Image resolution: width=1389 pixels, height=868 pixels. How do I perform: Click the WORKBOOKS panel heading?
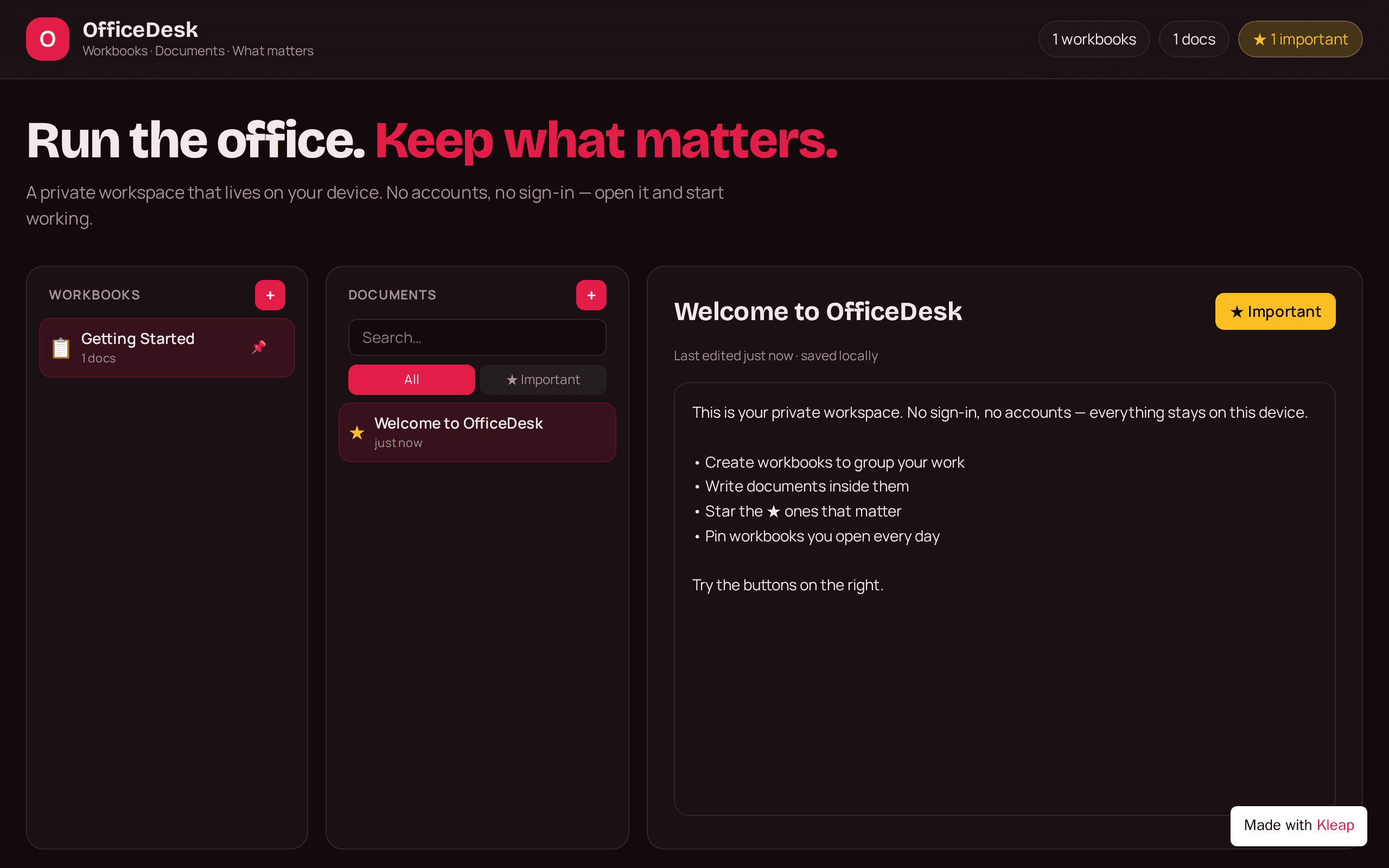click(94, 295)
